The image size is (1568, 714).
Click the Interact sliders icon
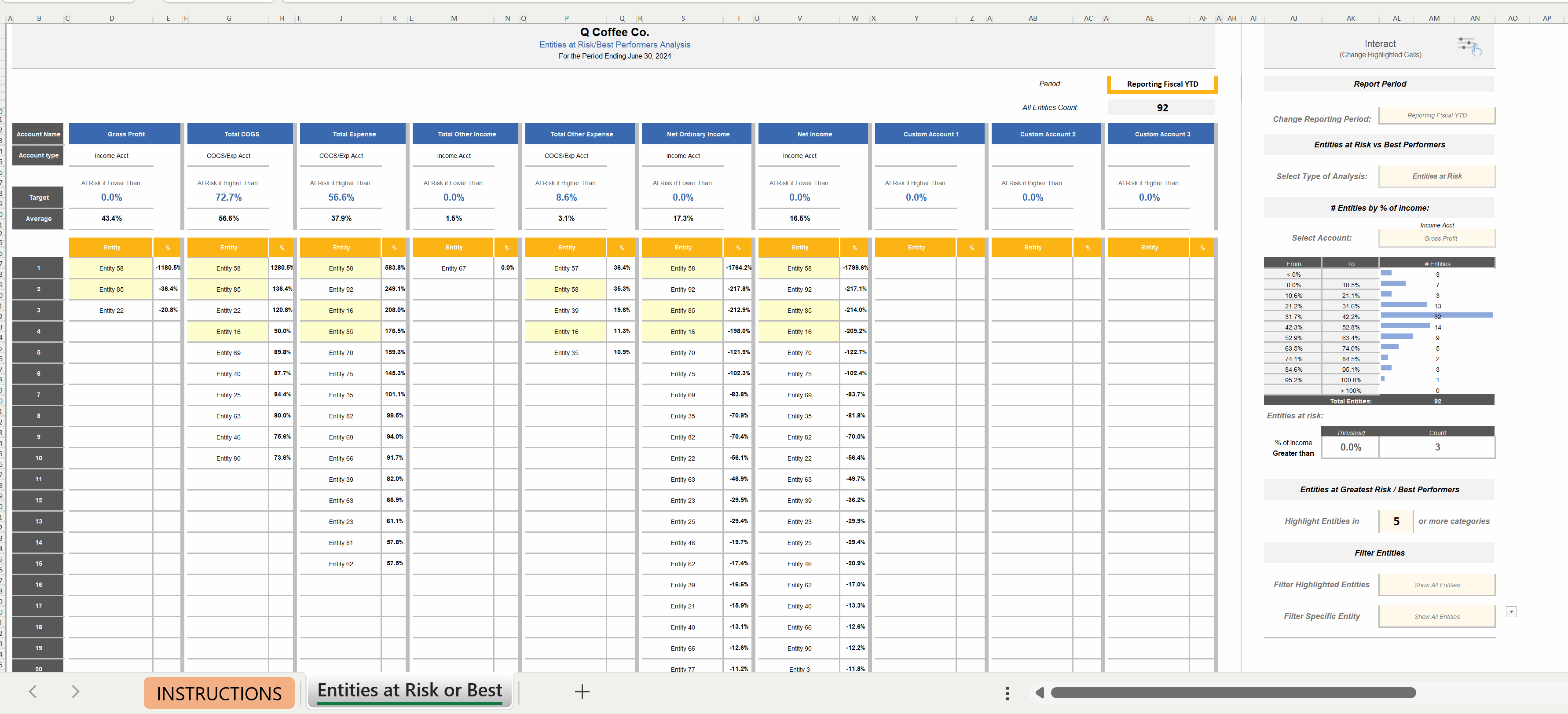[1469, 46]
